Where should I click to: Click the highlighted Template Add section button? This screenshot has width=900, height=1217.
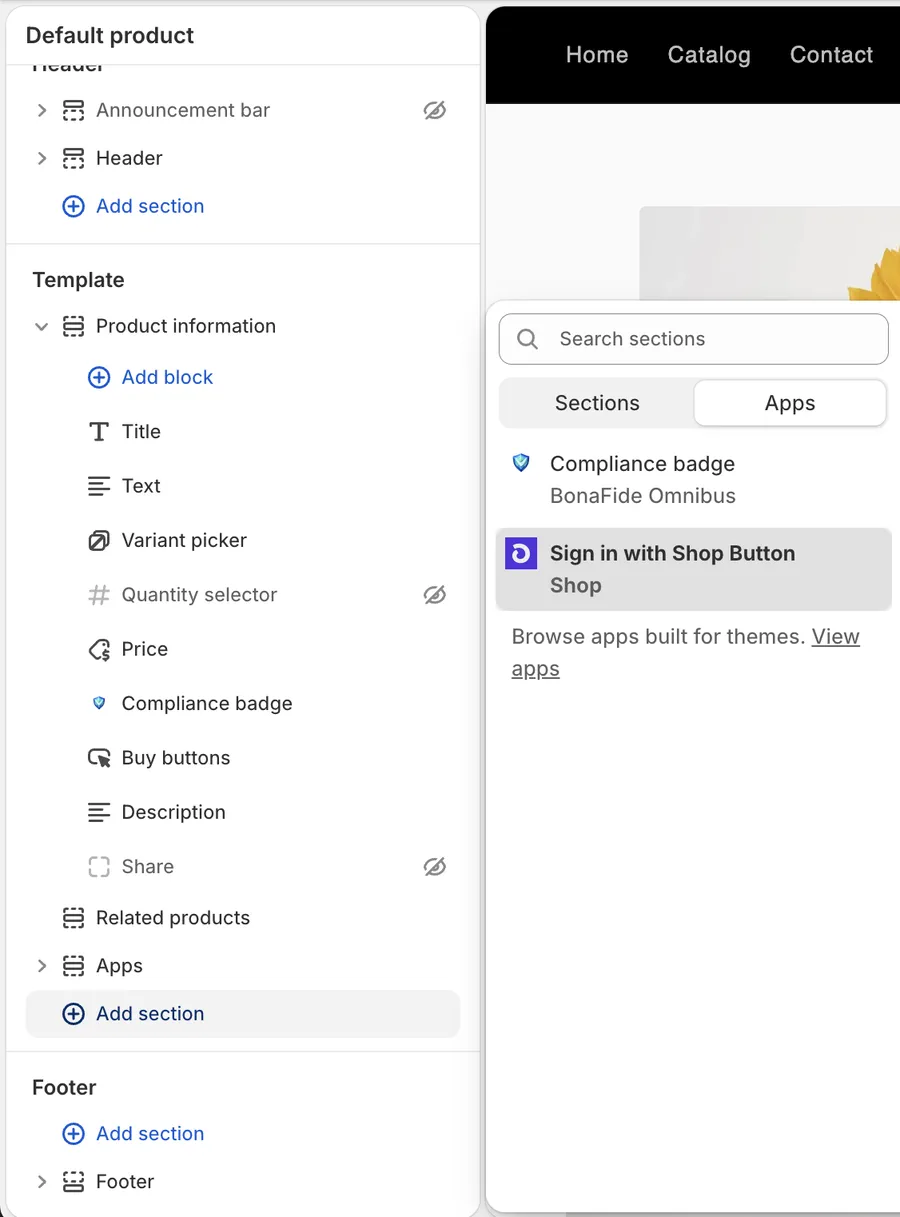[243, 1014]
